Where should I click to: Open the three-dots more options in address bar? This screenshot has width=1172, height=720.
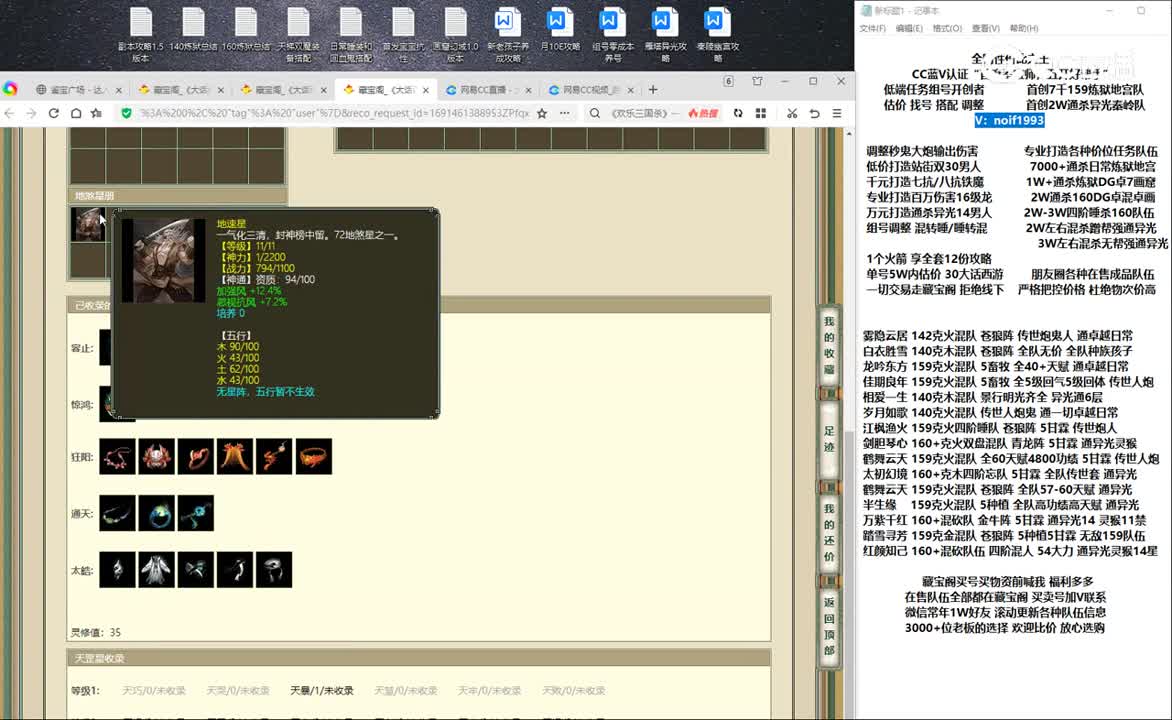point(564,114)
